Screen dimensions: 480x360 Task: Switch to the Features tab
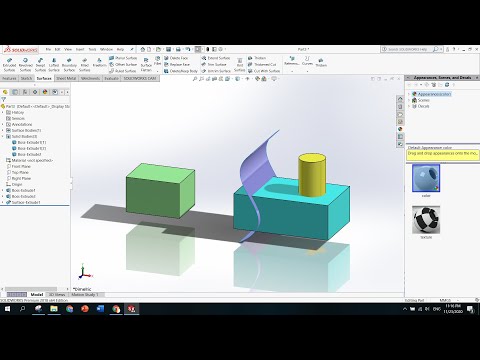click(9, 78)
